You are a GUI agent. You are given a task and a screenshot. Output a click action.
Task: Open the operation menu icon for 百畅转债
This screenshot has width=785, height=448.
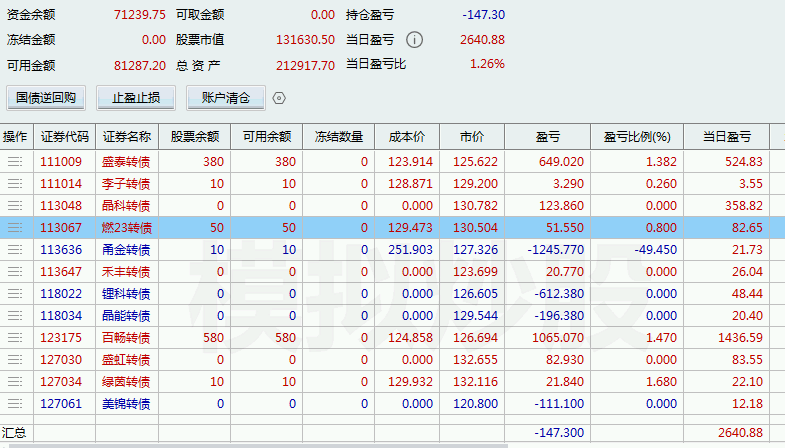click(x=15, y=338)
